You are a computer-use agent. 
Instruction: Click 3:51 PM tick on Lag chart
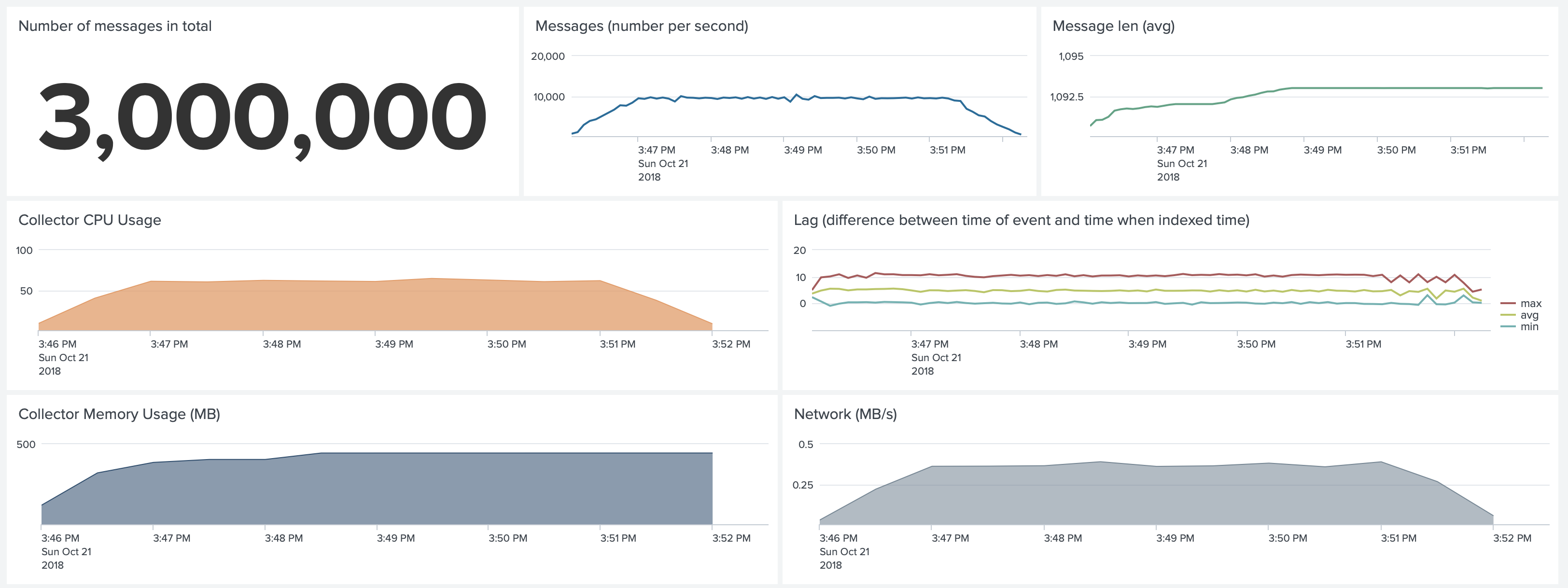click(1363, 344)
